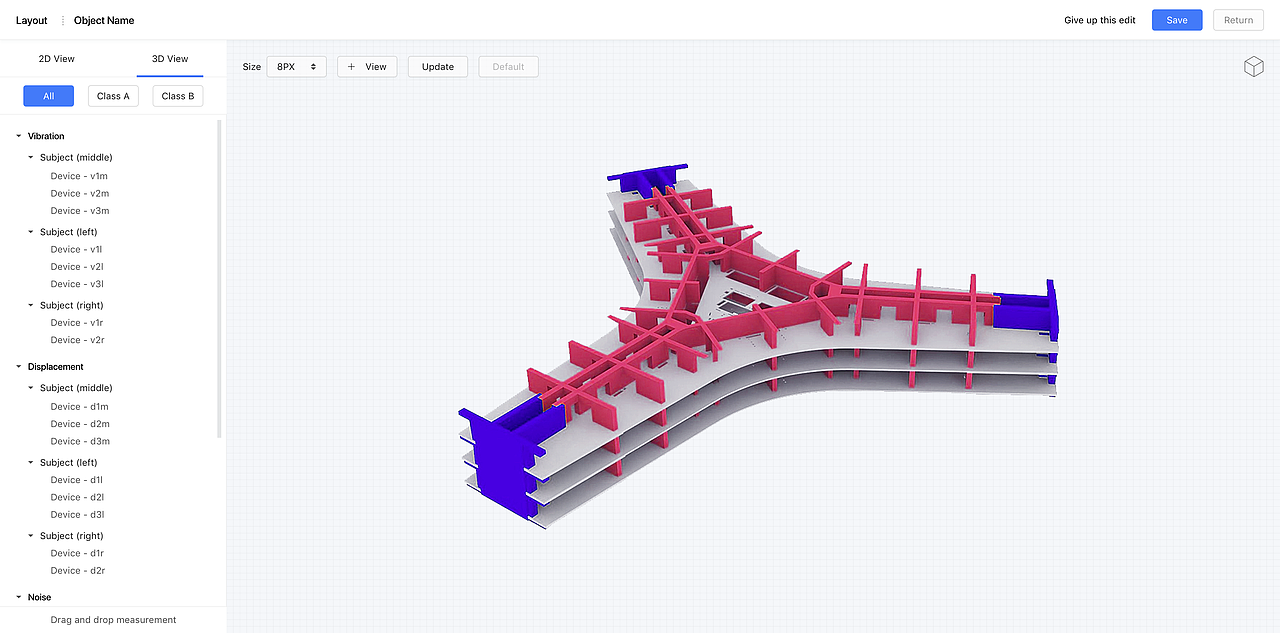The width and height of the screenshot is (1280, 633).
Task: Switch to the 3D View tab
Action: coord(170,58)
